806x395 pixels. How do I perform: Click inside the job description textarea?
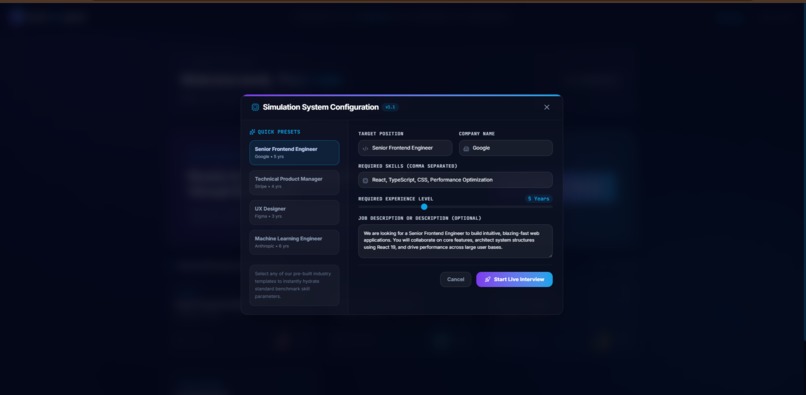click(x=455, y=241)
